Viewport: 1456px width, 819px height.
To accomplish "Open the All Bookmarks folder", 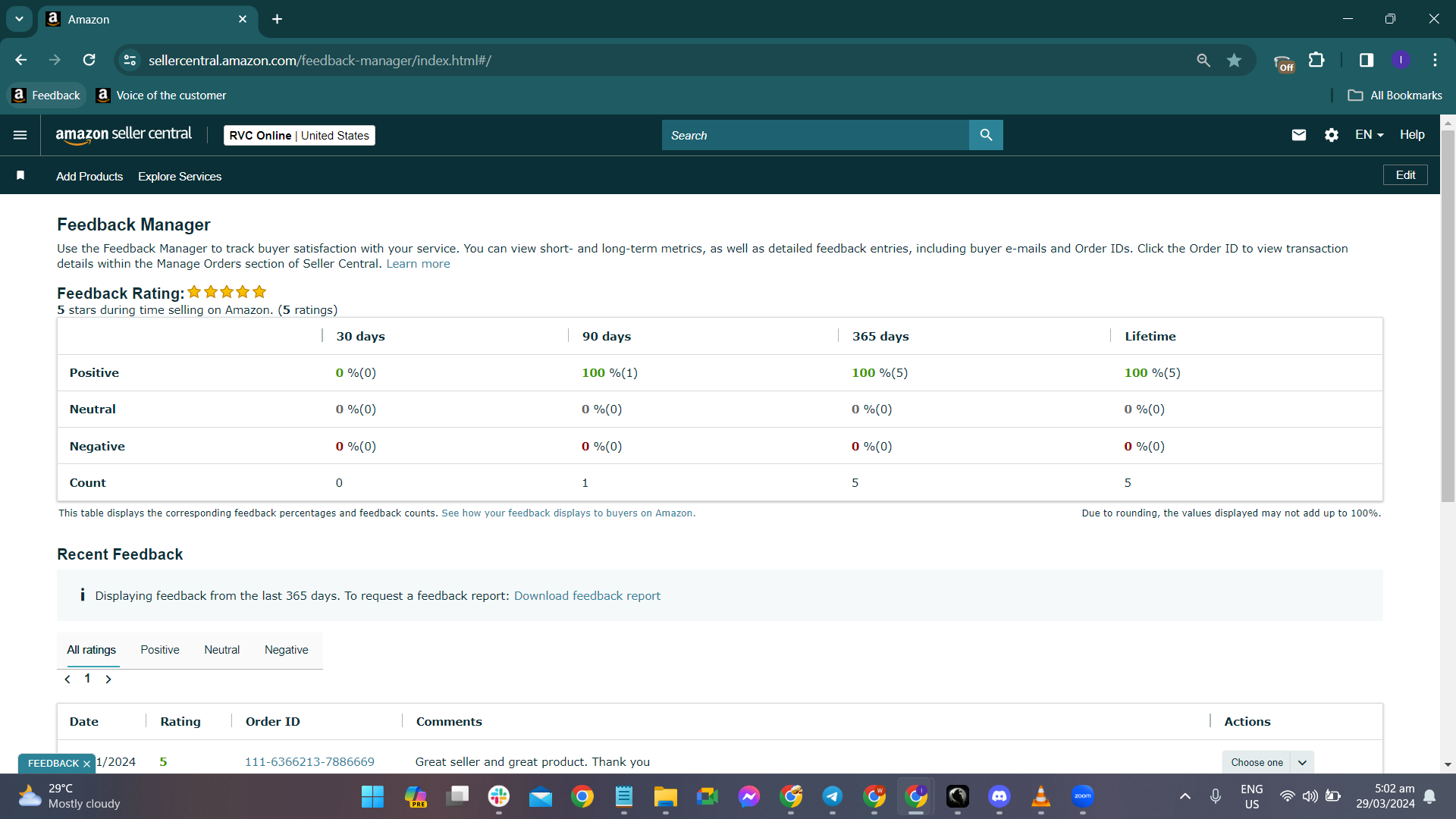I will 1395,96.
